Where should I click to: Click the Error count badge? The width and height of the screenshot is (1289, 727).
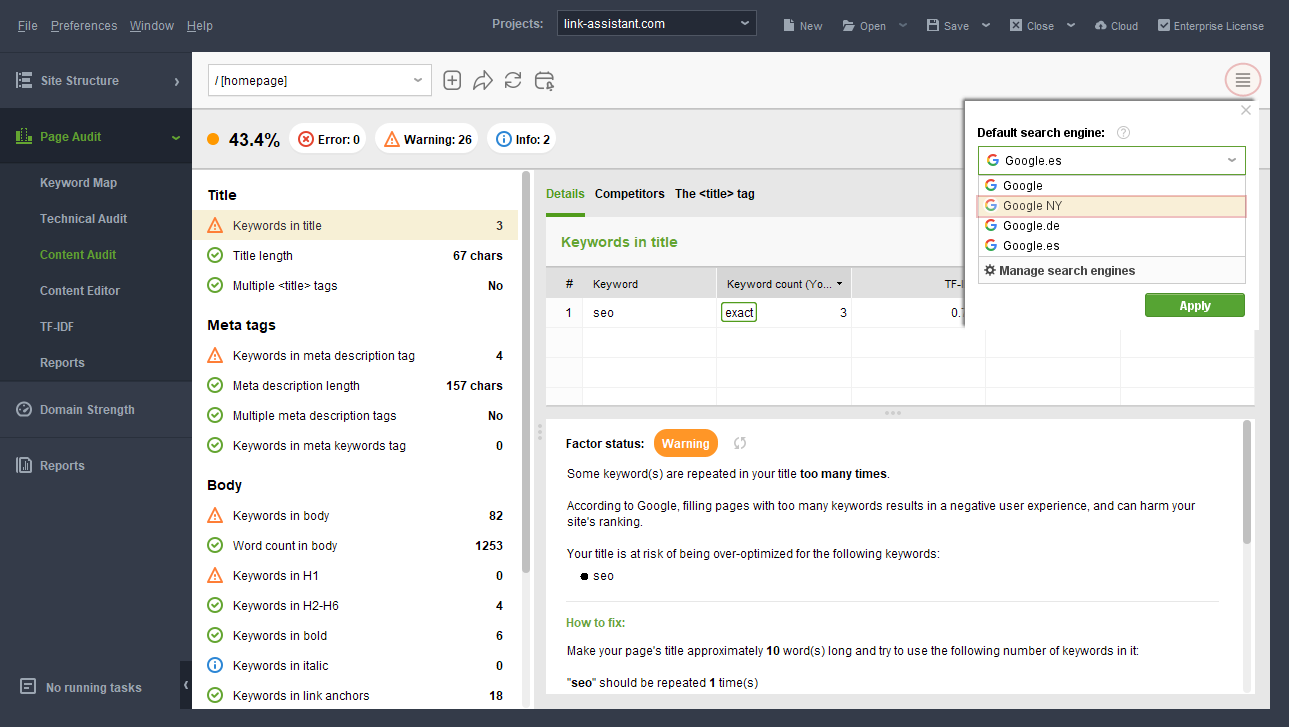(329, 139)
